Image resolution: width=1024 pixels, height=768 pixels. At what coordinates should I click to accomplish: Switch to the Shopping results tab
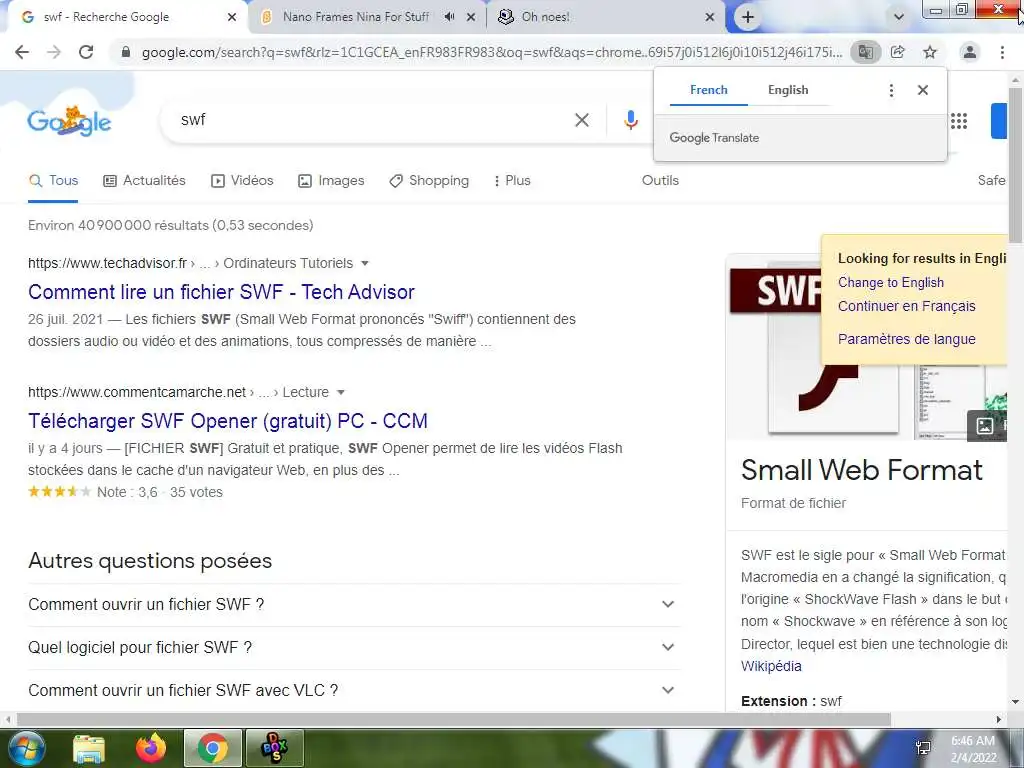pyautogui.click(x=429, y=181)
